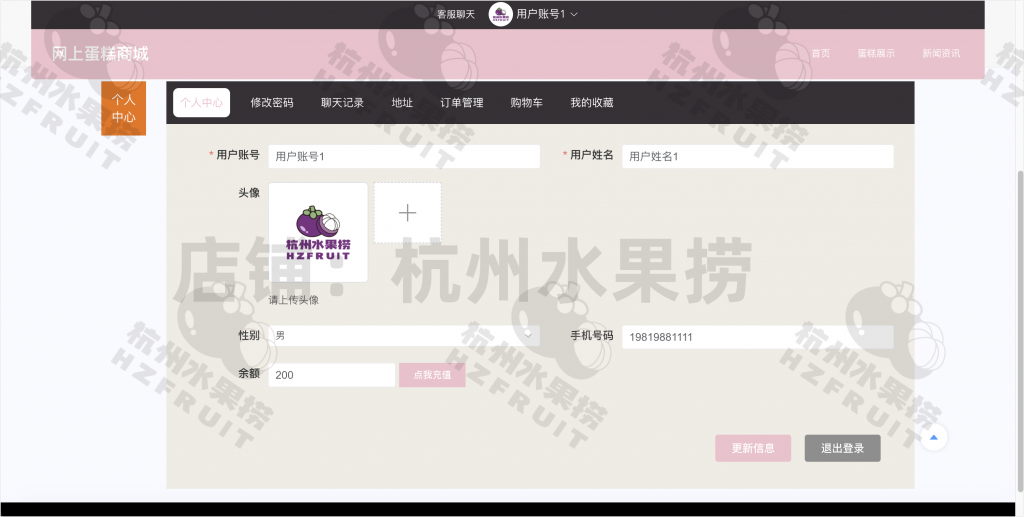The width and height of the screenshot is (1024, 517).
Task: Click the 退出登录 logout button
Action: click(842, 448)
